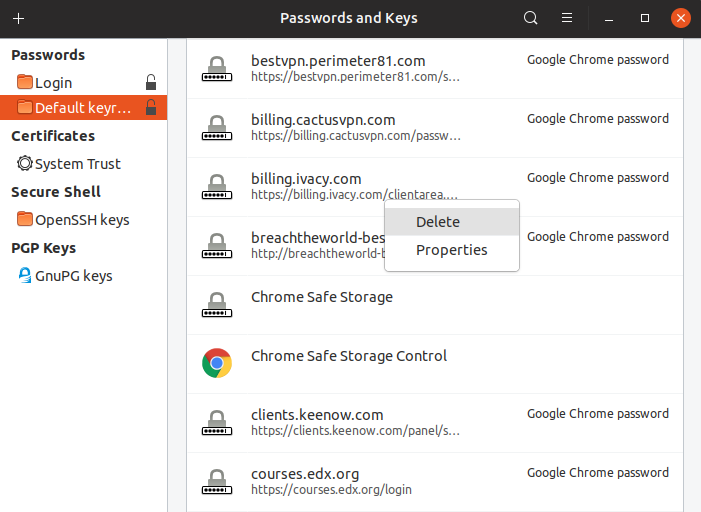
Task: Toggle the lock on Default keyring
Action: 151,107
